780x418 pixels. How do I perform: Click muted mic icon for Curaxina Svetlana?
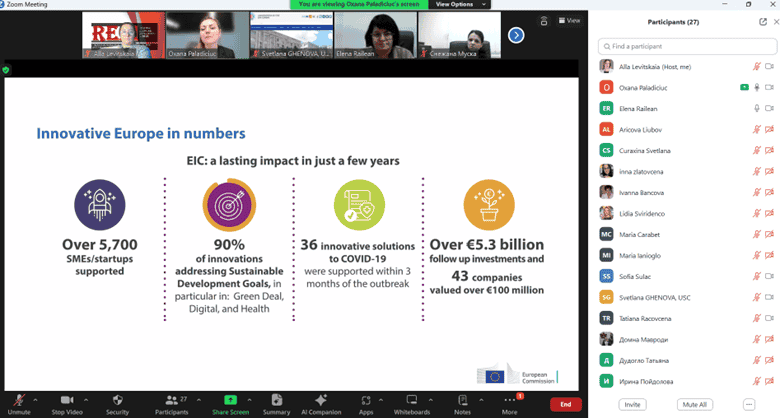[757, 150]
